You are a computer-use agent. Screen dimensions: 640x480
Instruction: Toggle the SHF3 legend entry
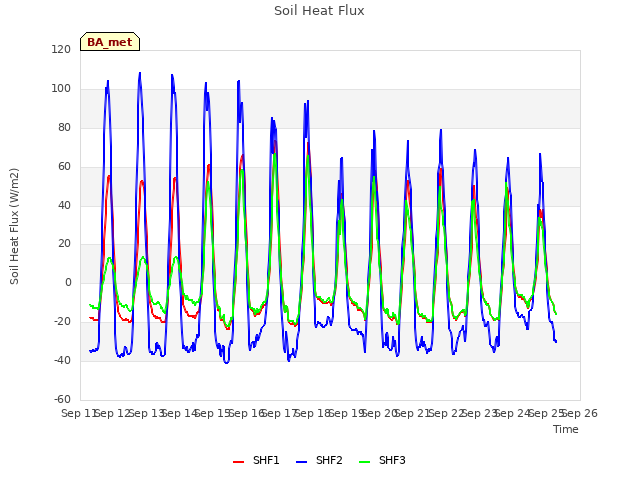(382, 460)
